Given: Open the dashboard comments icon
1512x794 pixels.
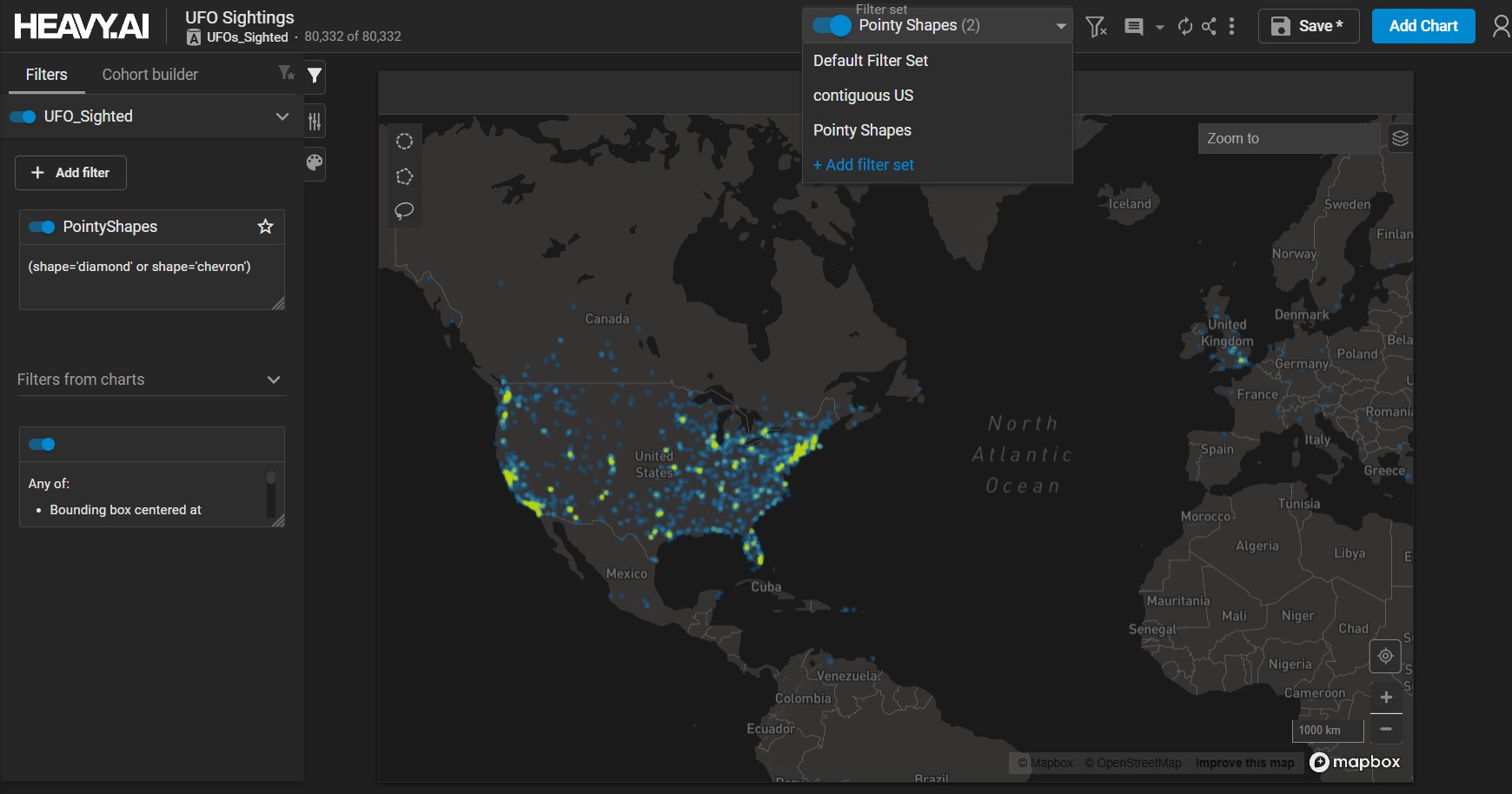Looking at the screenshot, I should click(x=1133, y=27).
